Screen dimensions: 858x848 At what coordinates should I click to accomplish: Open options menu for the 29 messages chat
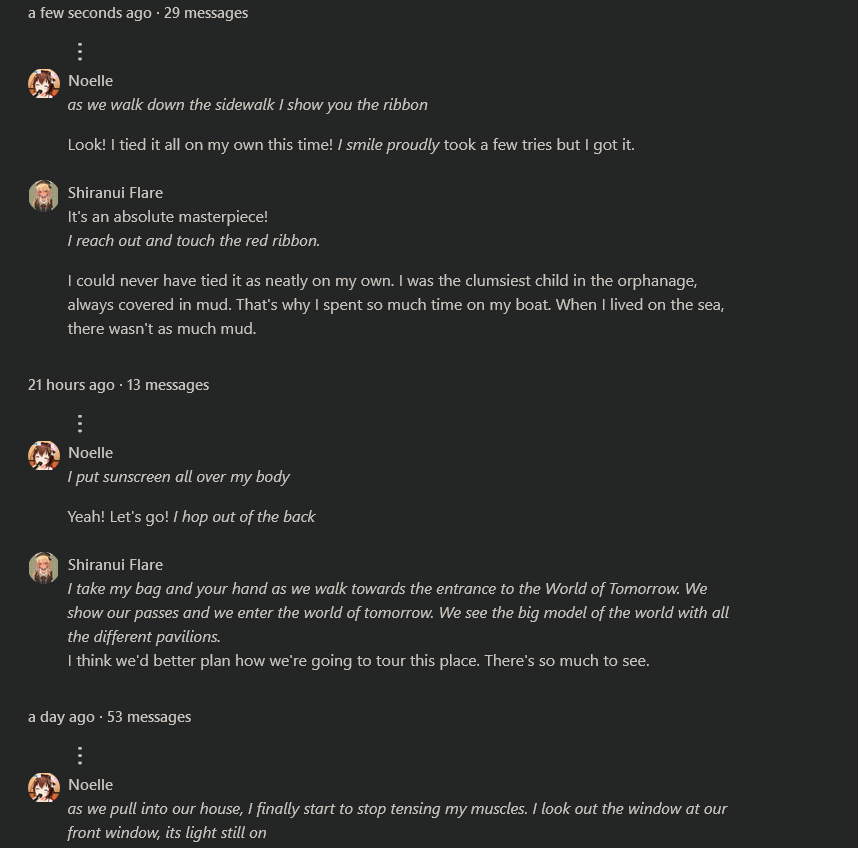click(80, 51)
